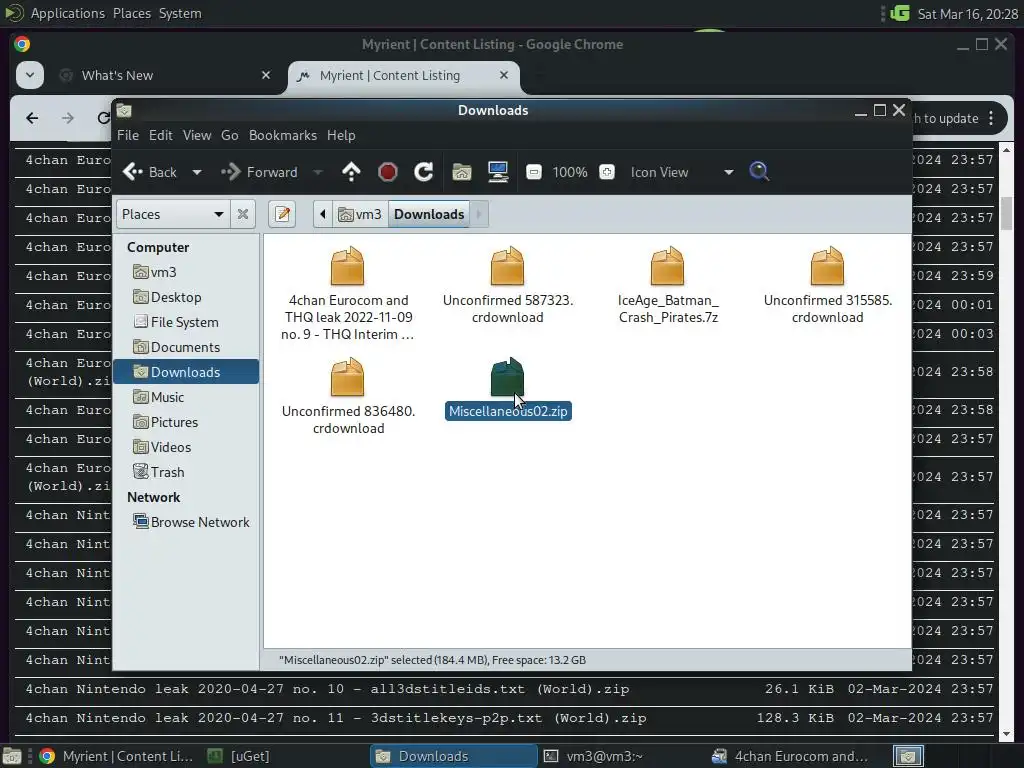Open the File menu
Viewport: 1024px width, 768px height.
point(128,135)
